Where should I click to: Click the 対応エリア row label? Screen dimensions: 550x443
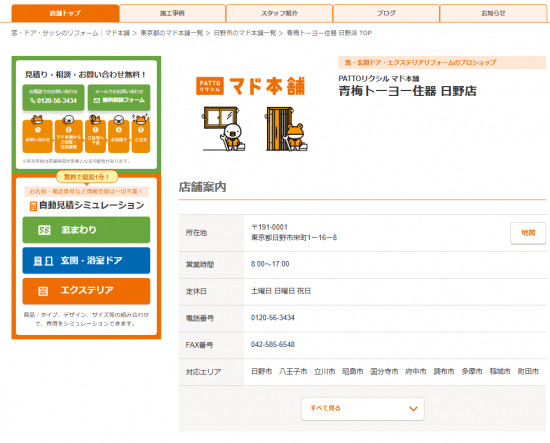click(203, 372)
